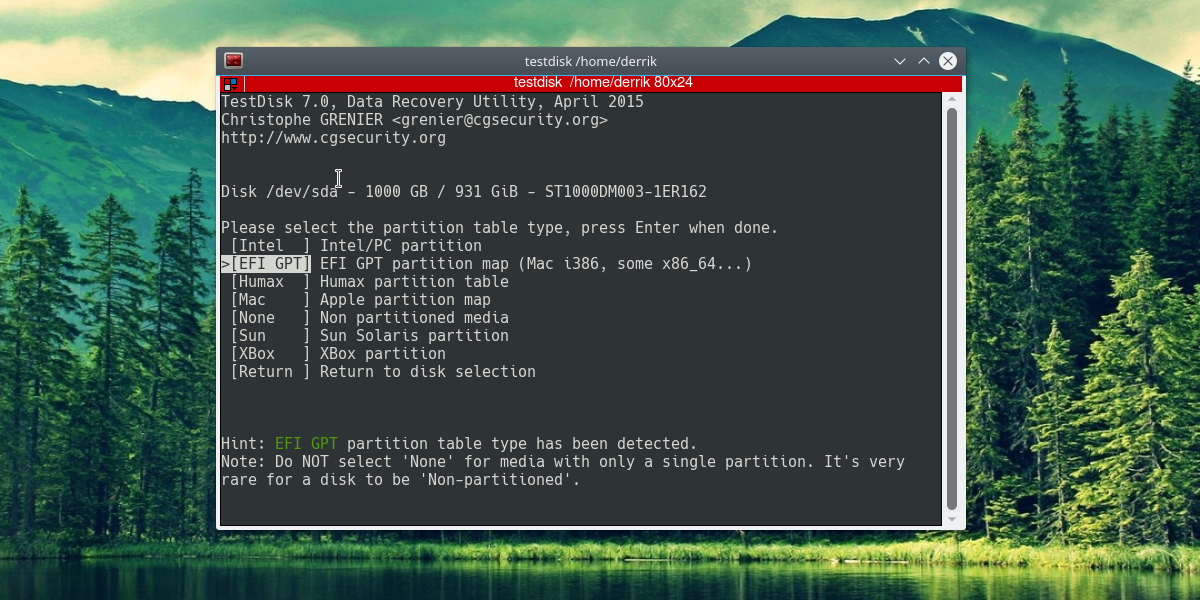Select None non partitioned media option
Image resolution: width=1200 pixels, height=600 pixels.
369,318
